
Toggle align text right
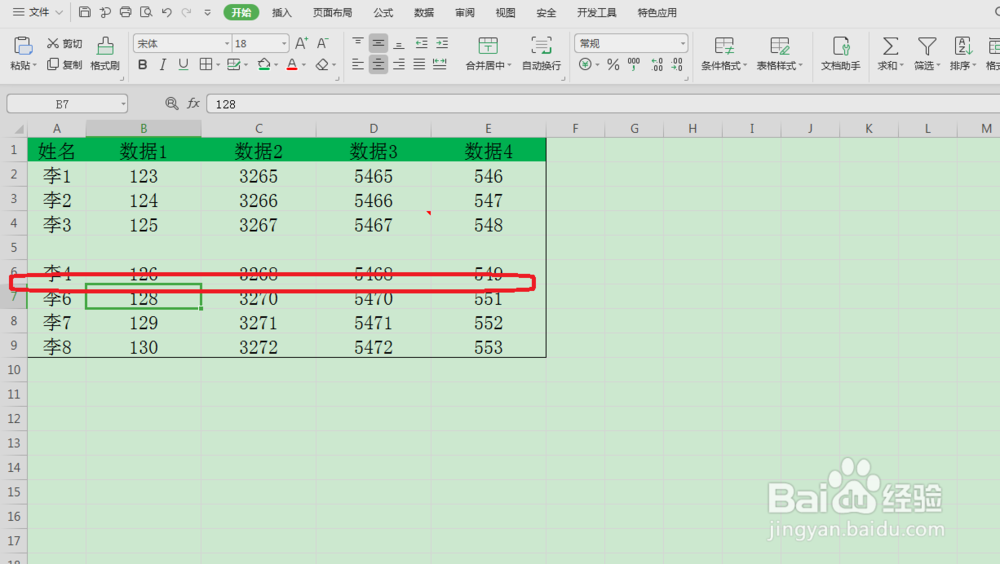coord(399,64)
